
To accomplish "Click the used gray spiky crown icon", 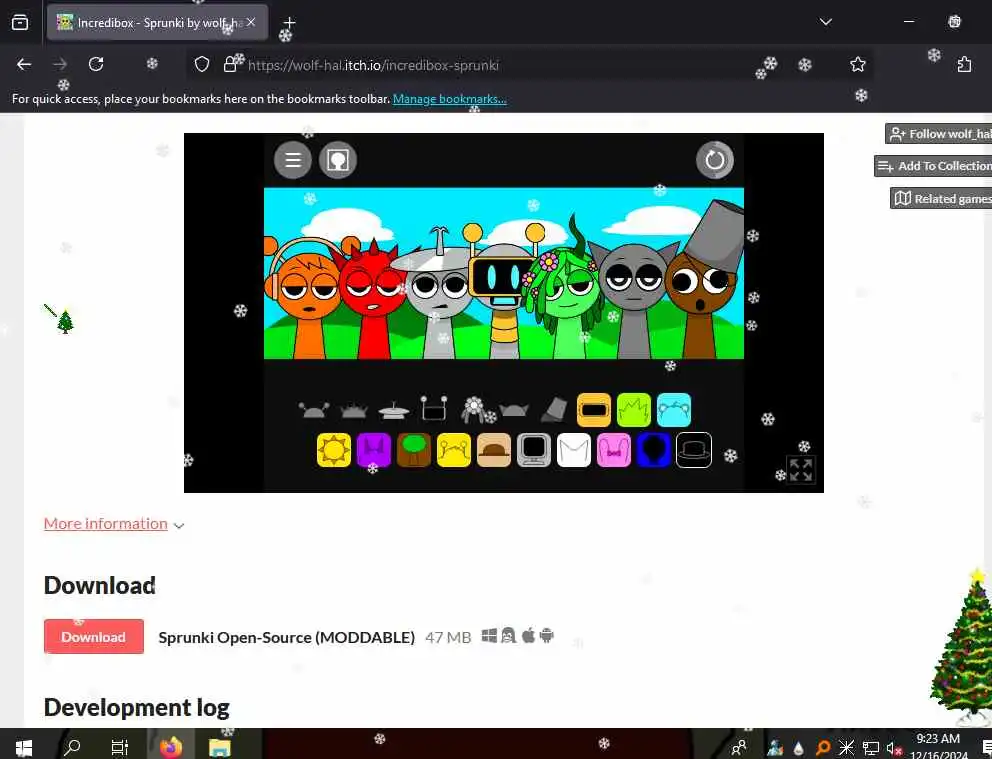I will pyautogui.click(x=354, y=412).
